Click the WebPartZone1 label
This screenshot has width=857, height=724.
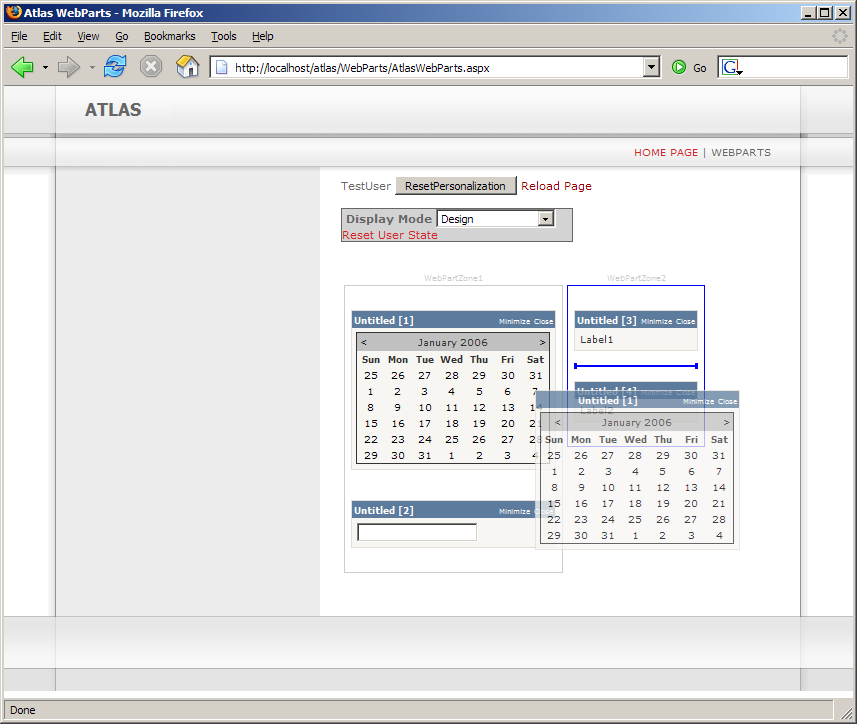pyautogui.click(x=453, y=278)
